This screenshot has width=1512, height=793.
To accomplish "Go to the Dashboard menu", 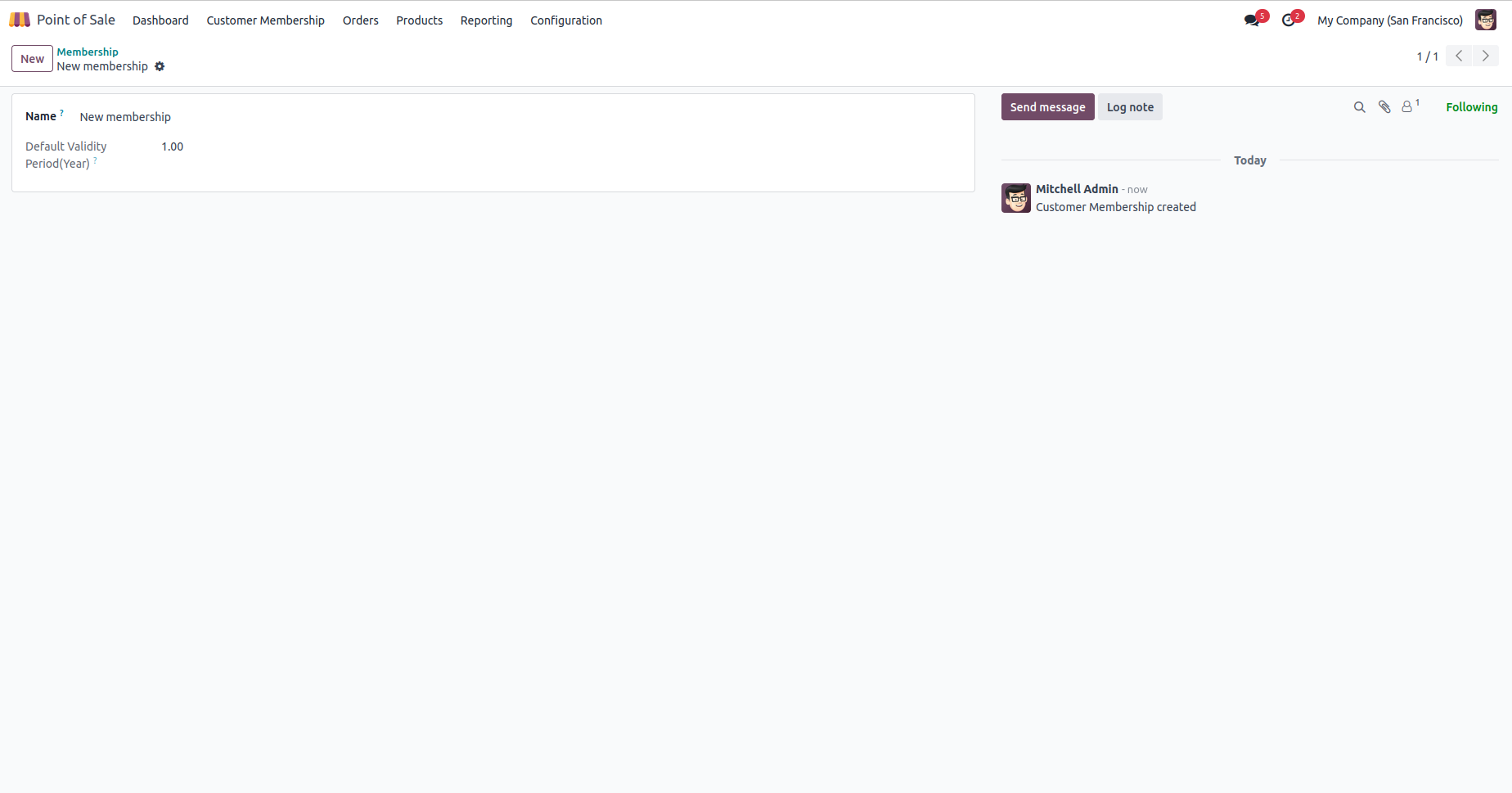I will 160,20.
